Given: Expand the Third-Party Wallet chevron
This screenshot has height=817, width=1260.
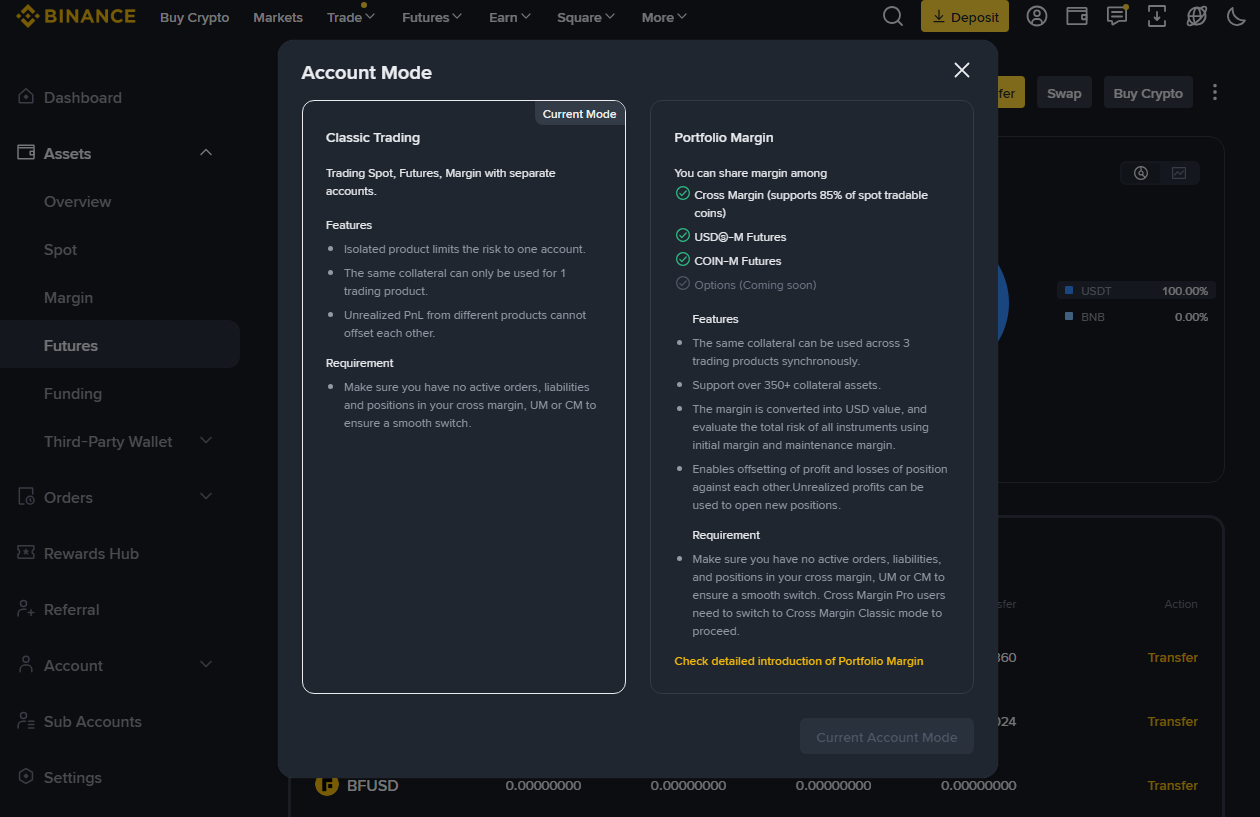Looking at the screenshot, I should coord(206,441).
